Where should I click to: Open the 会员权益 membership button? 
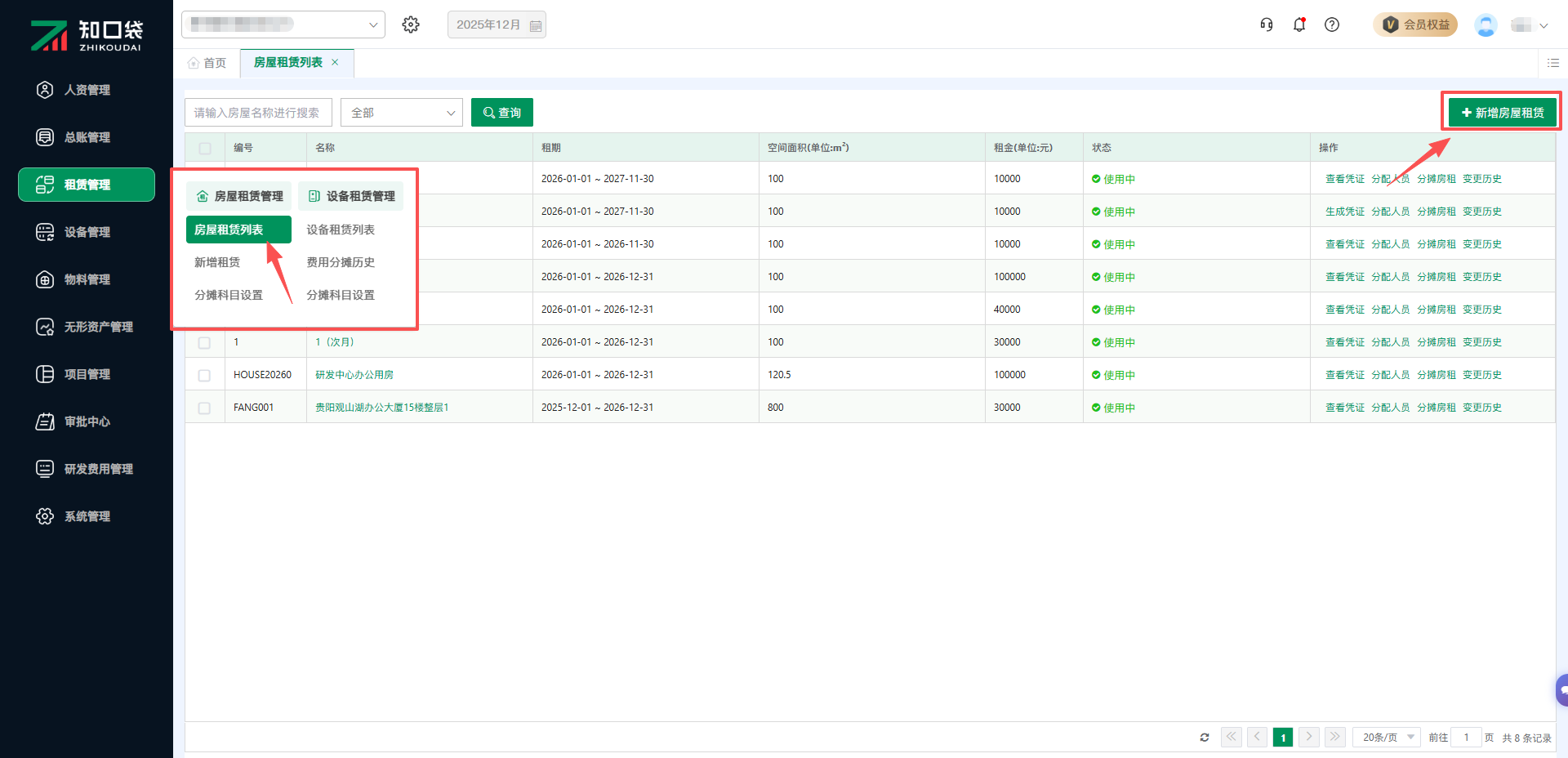pos(1415,25)
